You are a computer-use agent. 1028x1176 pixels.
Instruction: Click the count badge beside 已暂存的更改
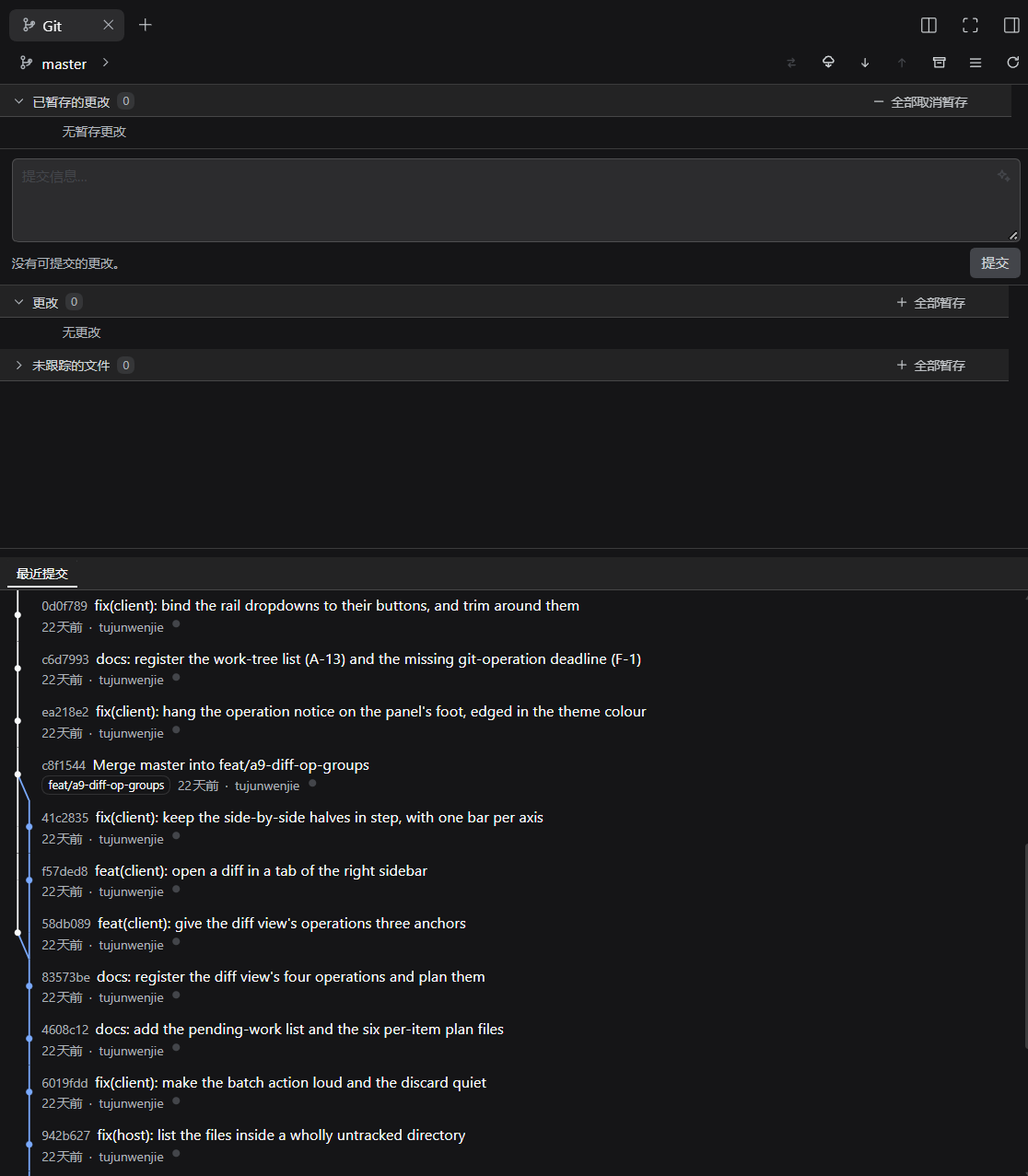pyautogui.click(x=126, y=101)
